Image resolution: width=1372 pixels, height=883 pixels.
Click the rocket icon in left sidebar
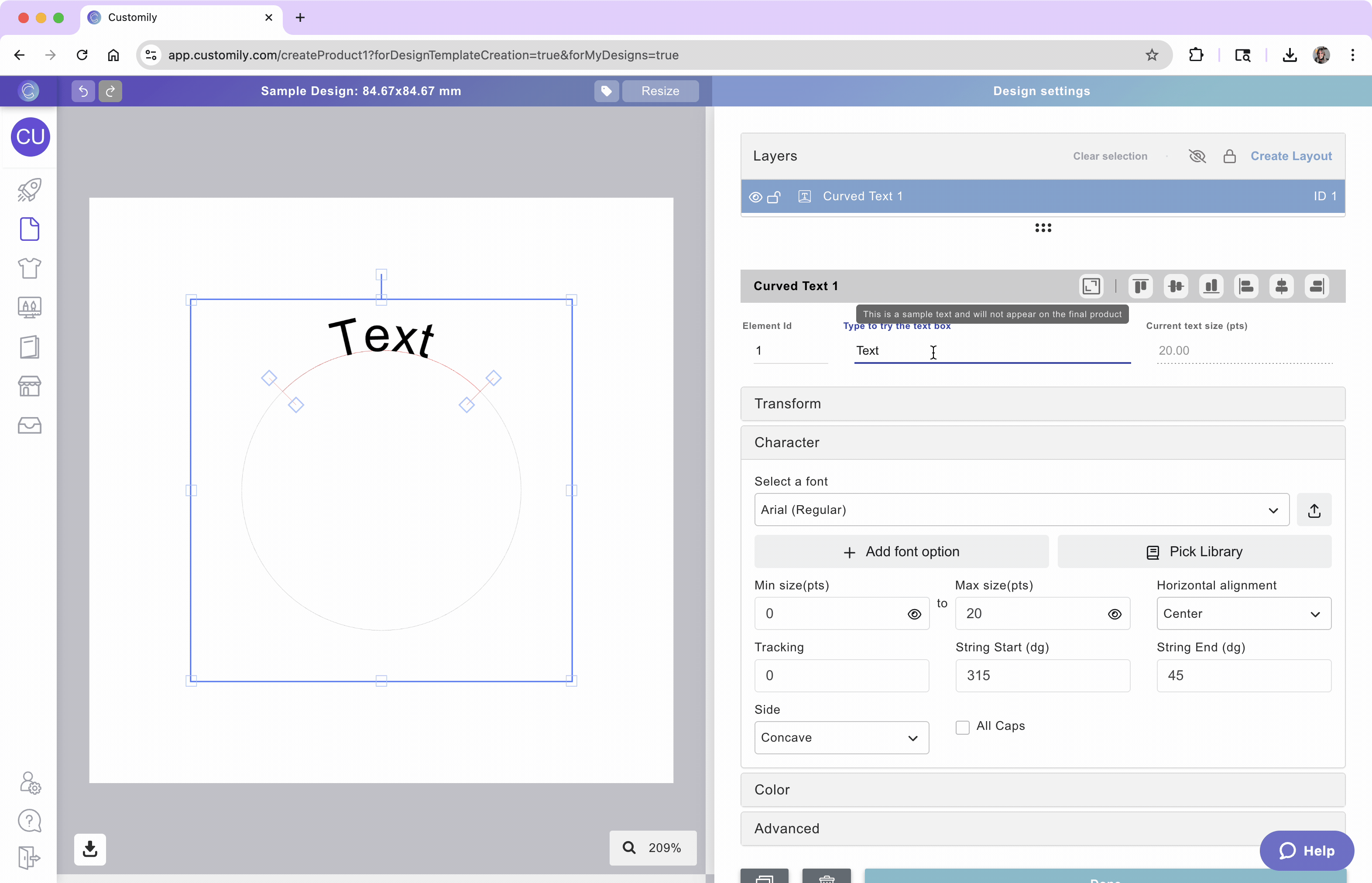pyautogui.click(x=29, y=190)
